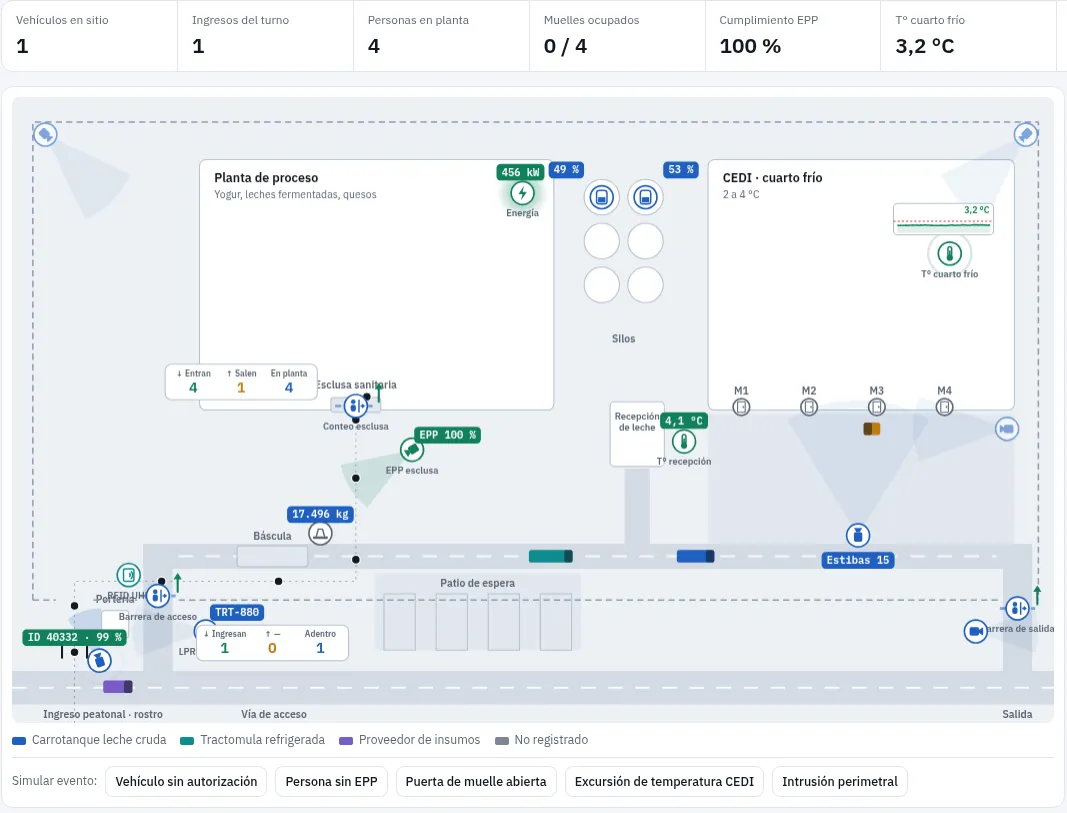Select the silo icon labeled 53 %
Image resolution: width=1067 pixels, height=813 pixels.
coord(645,197)
